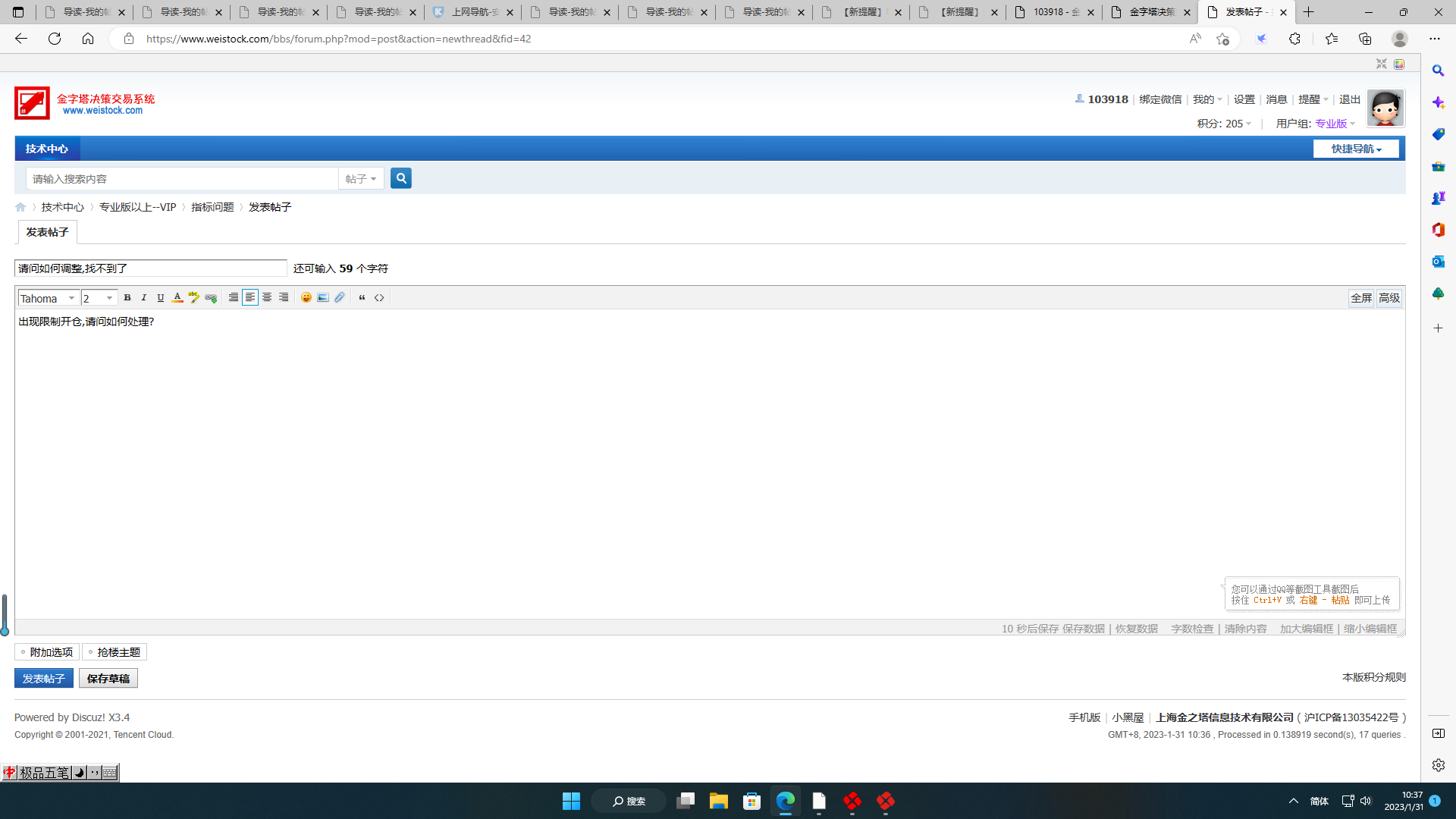Select the 发表帖子 tab

click(47, 232)
